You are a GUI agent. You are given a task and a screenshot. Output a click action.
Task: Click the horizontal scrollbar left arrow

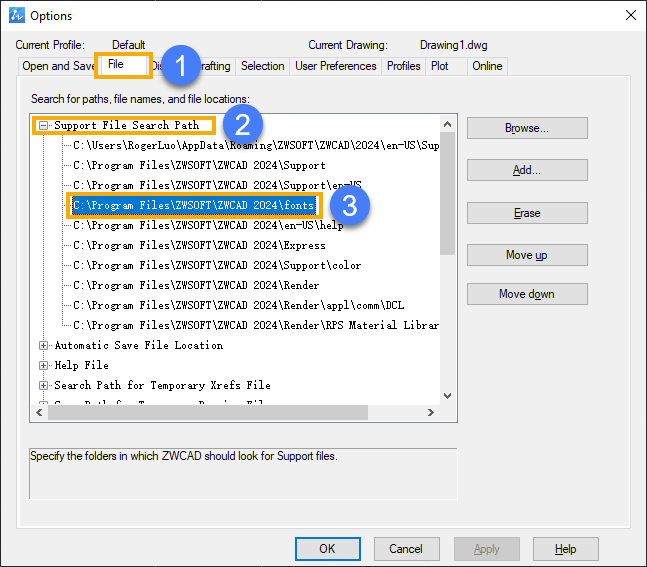pos(39,413)
